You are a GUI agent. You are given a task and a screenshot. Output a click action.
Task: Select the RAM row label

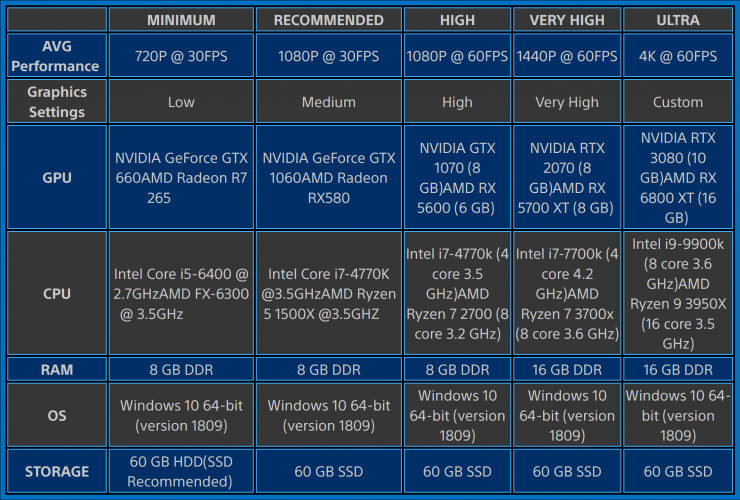[57, 369]
